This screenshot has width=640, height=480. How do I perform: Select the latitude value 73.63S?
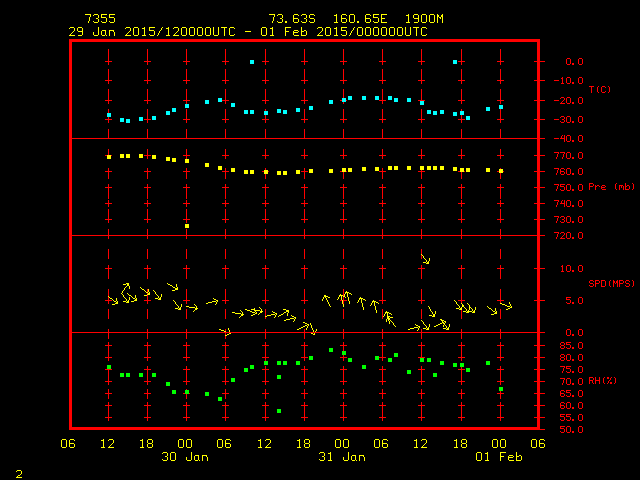[292, 19]
